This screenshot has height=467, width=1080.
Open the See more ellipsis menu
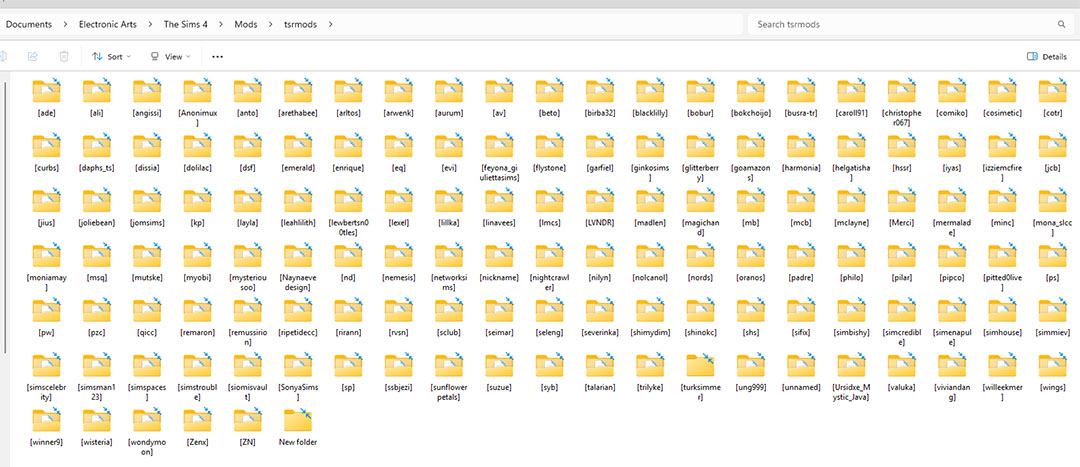tap(217, 57)
